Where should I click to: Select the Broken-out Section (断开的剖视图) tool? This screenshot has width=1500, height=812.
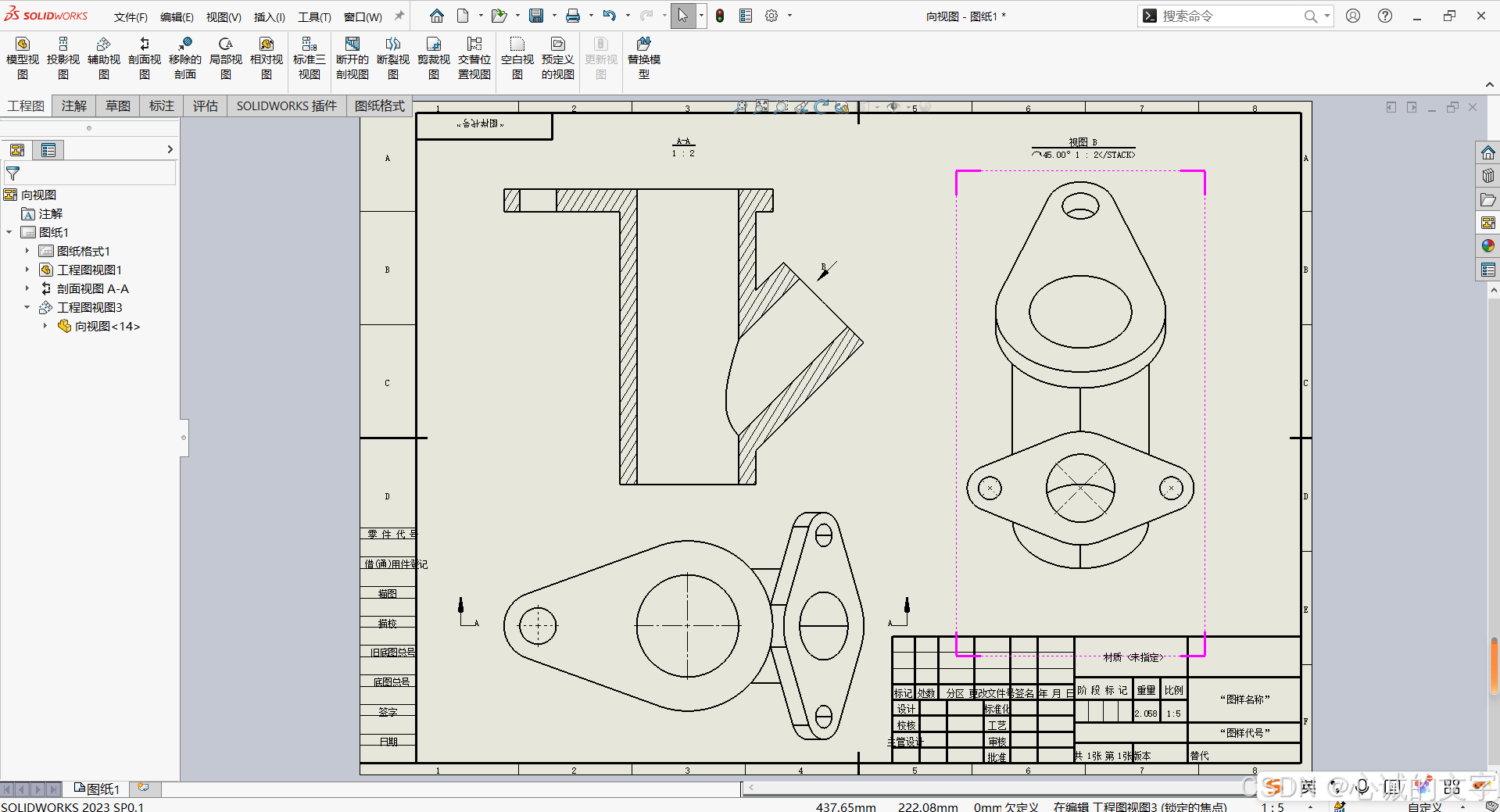[353, 59]
